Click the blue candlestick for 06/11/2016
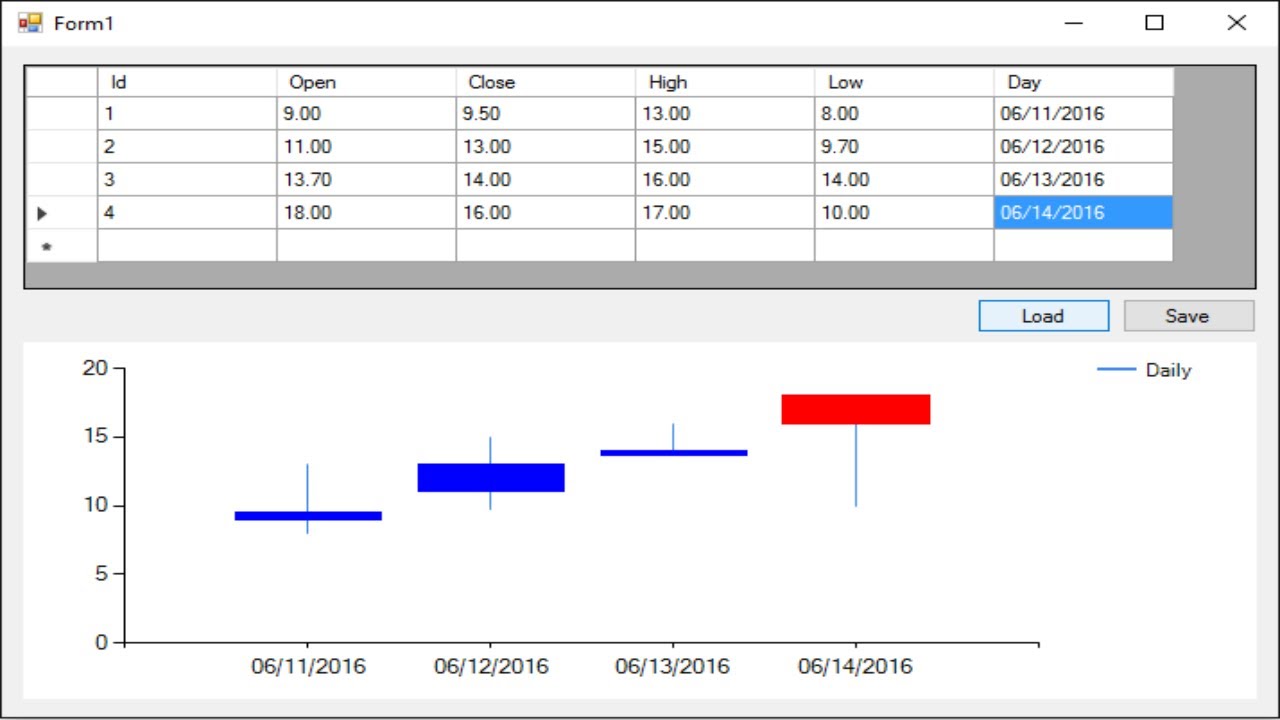This screenshot has height=720, width=1280. tap(308, 516)
